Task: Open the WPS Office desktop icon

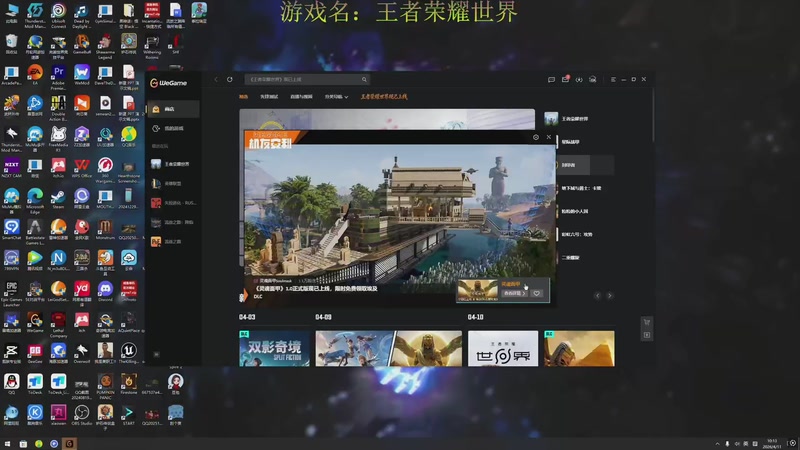Action: click(82, 168)
